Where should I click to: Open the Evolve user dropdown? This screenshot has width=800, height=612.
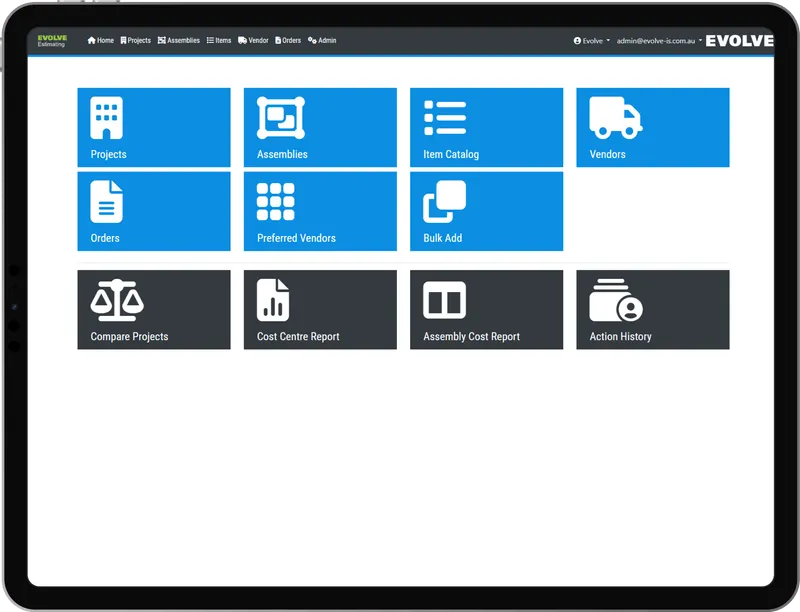(589, 41)
